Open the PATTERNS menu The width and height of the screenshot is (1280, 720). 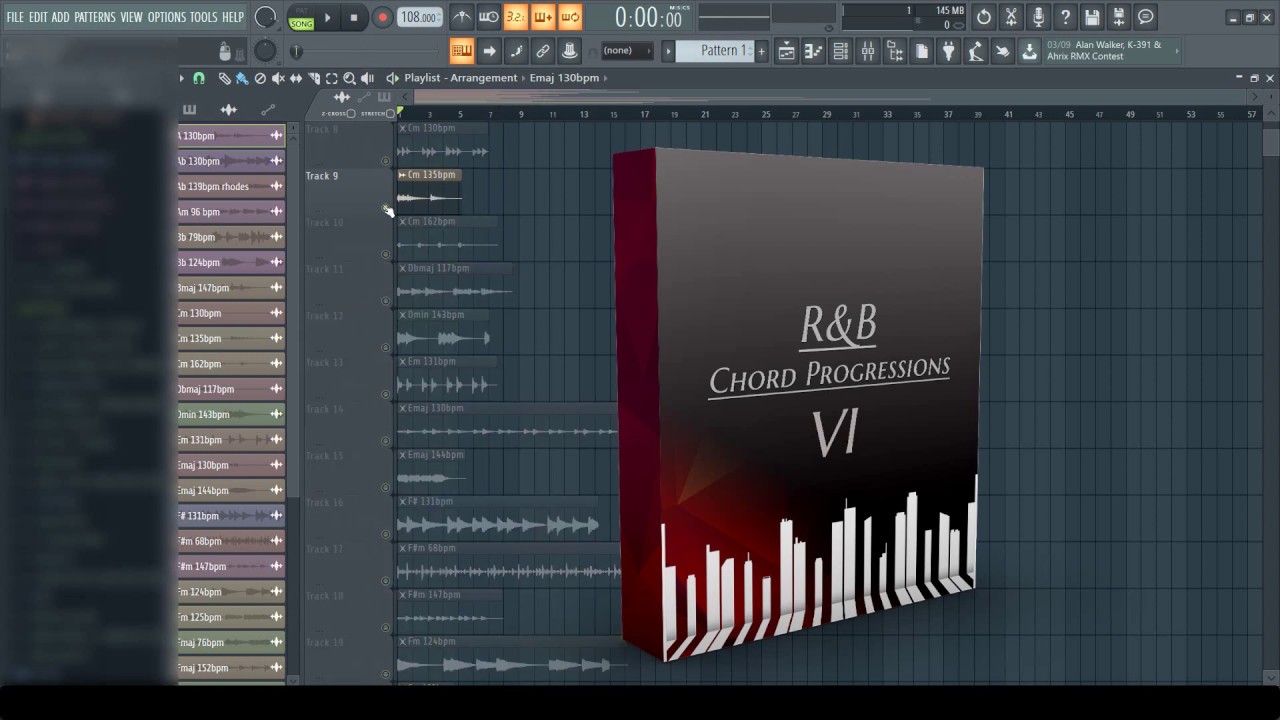coord(95,17)
